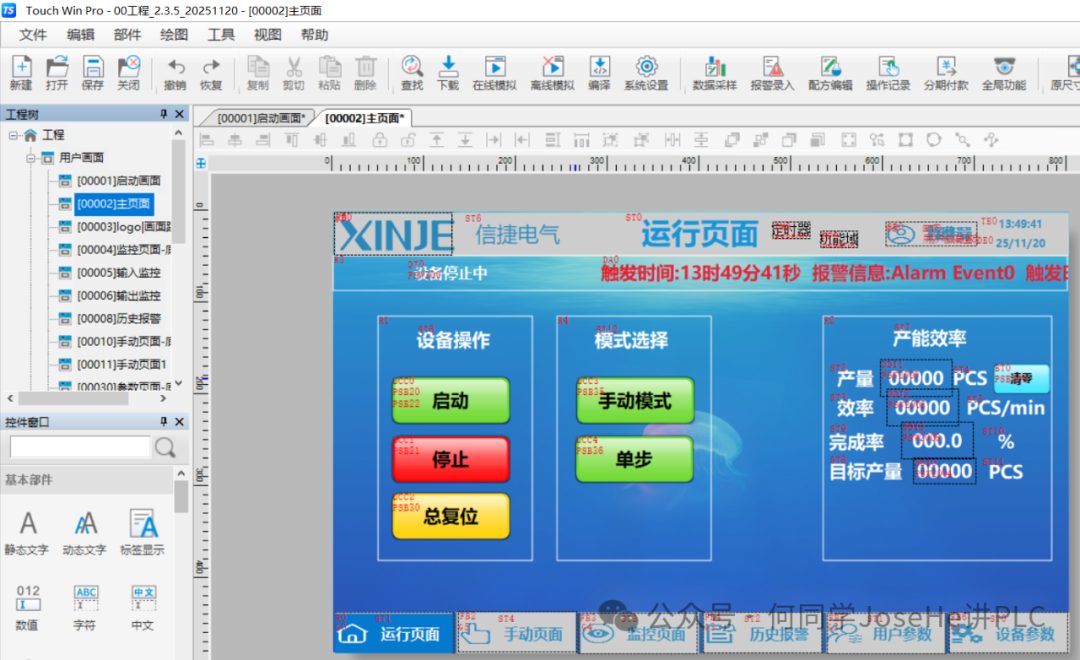The height and width of the screenshot is (660, 1080).
Task: Select the 中文 Chinese text component
Action: pyautogui.click(x=143, y=608)
